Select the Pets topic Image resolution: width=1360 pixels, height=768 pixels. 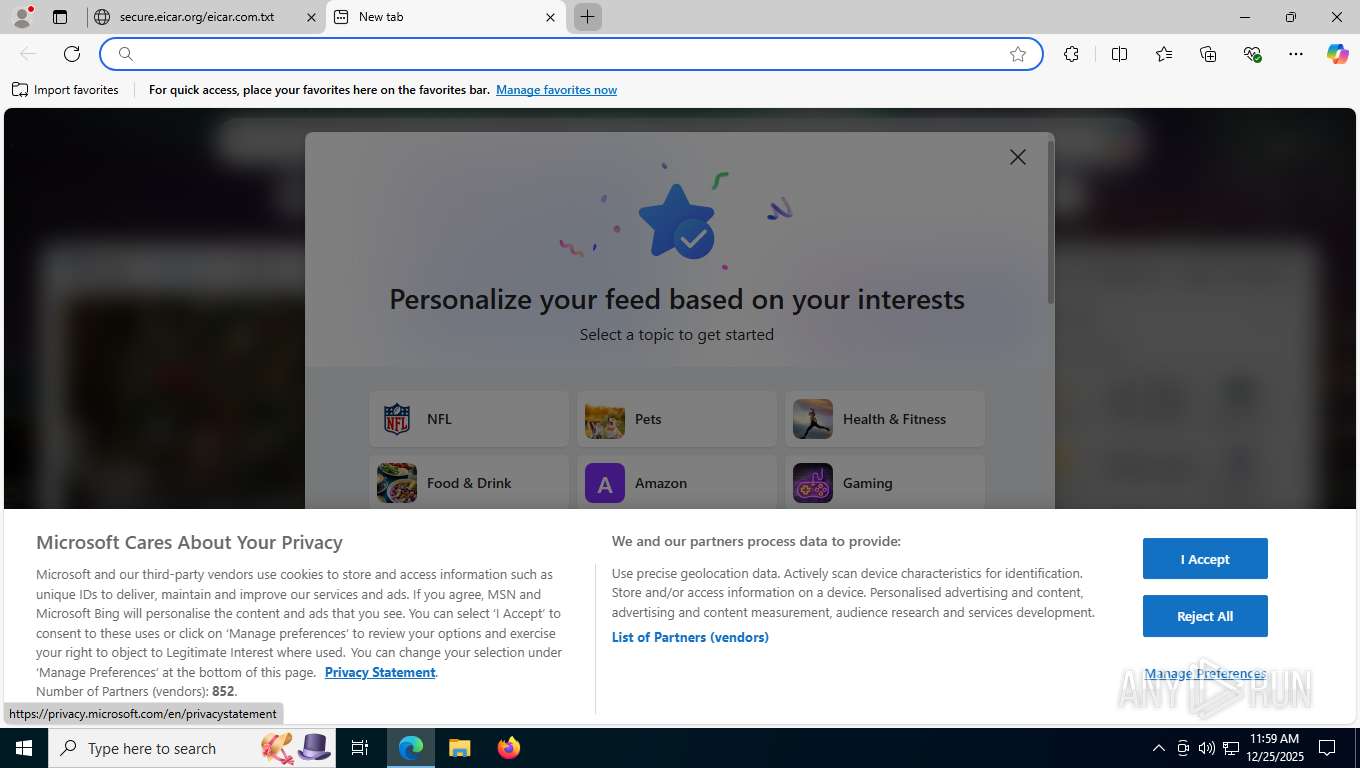click(x=677, y=419)
